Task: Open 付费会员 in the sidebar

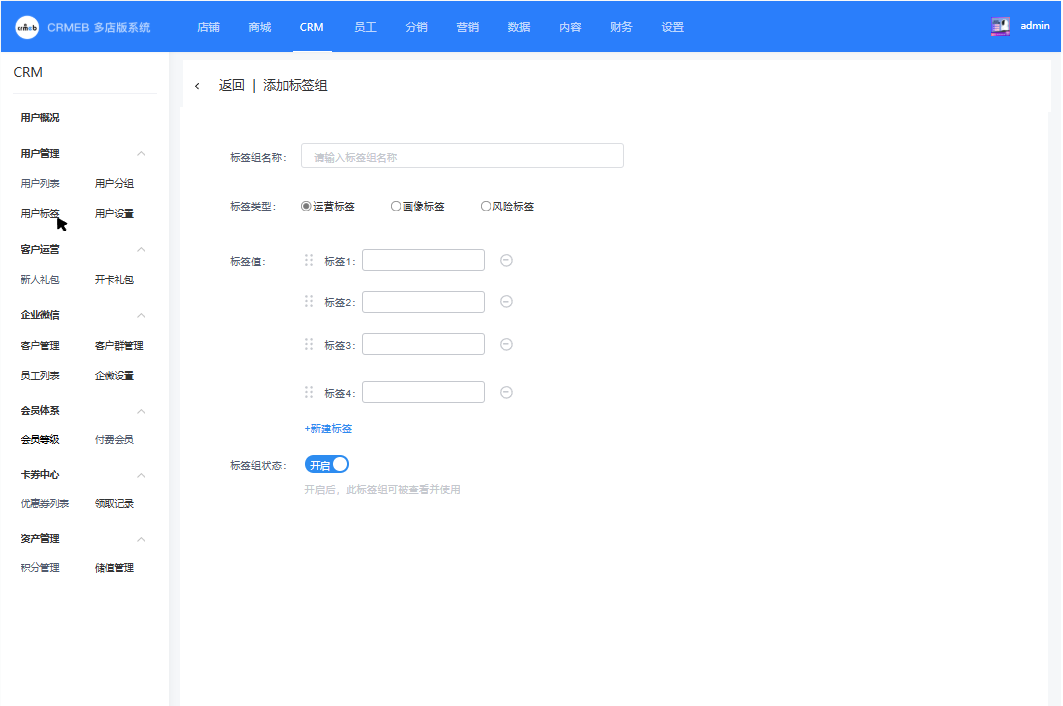Action: pyautogui.click(x=115, y=439)
